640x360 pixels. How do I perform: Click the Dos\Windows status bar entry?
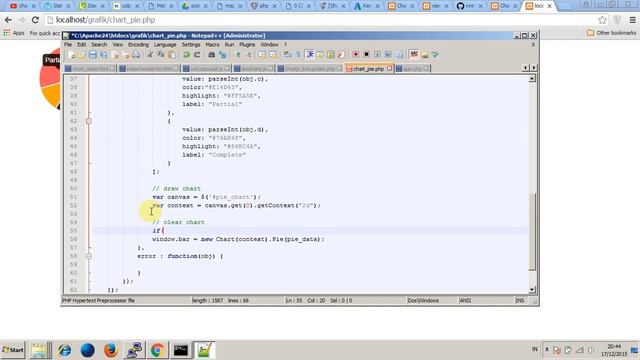coord(423,300)
